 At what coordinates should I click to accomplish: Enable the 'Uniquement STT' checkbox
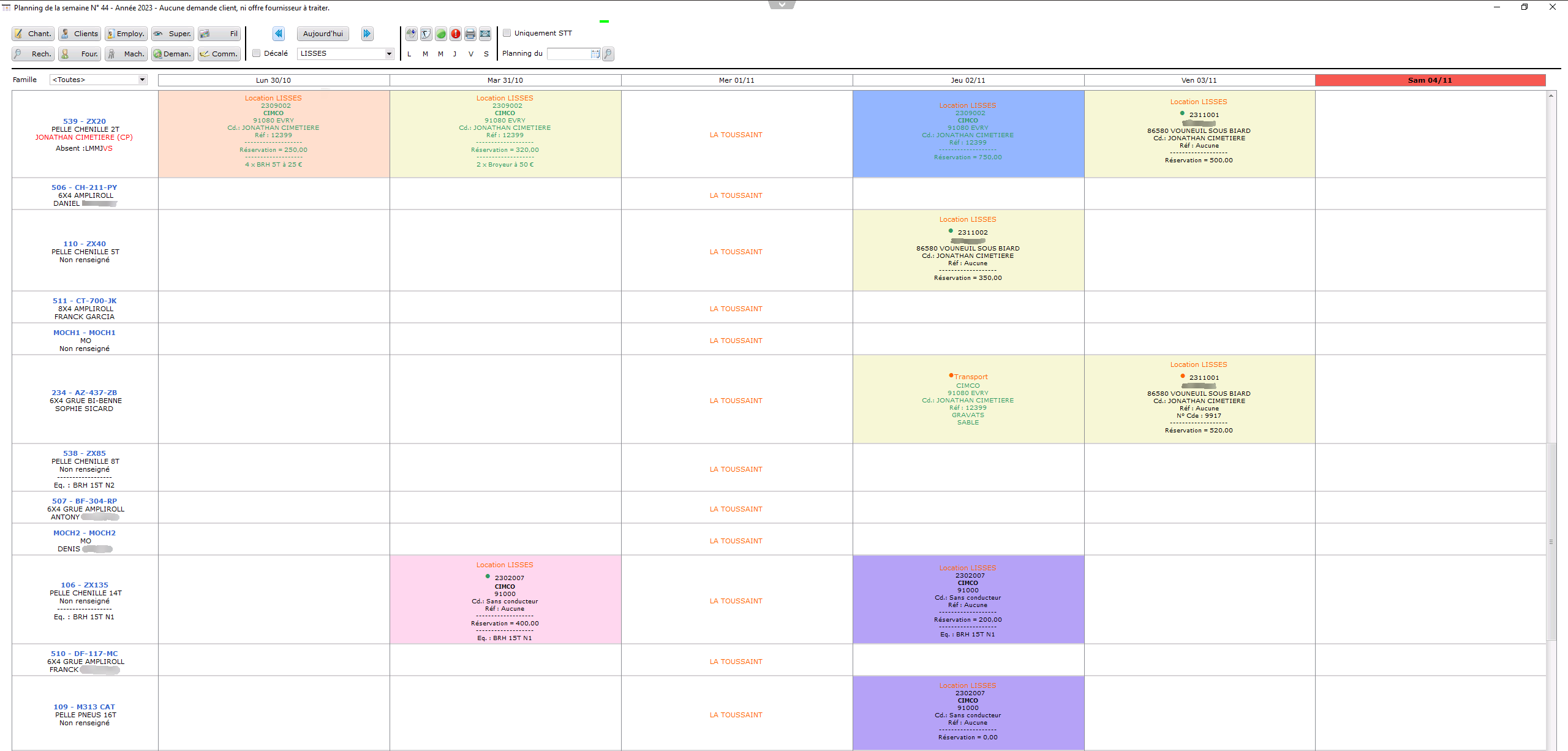click(x=507, y=32)
